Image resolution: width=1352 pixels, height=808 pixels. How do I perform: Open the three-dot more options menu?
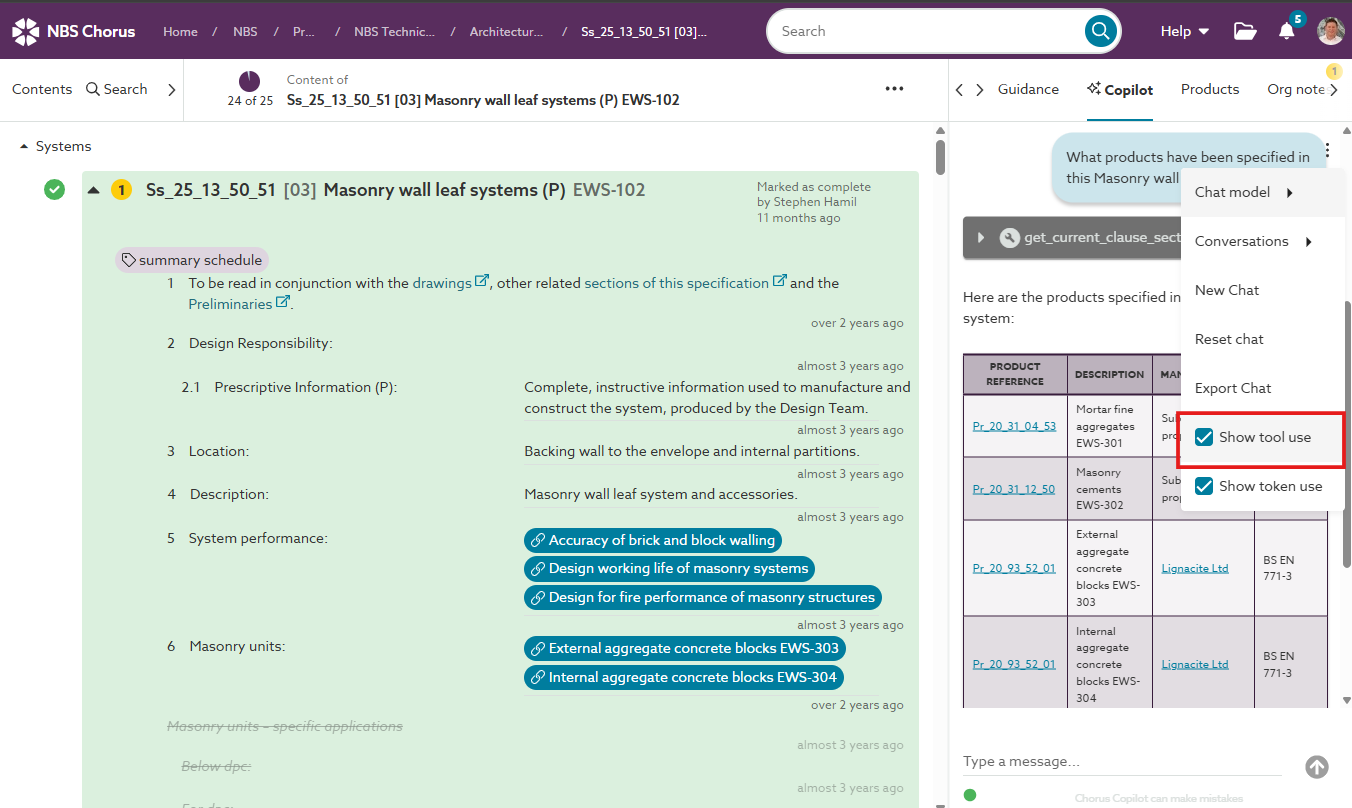[895, 89]
